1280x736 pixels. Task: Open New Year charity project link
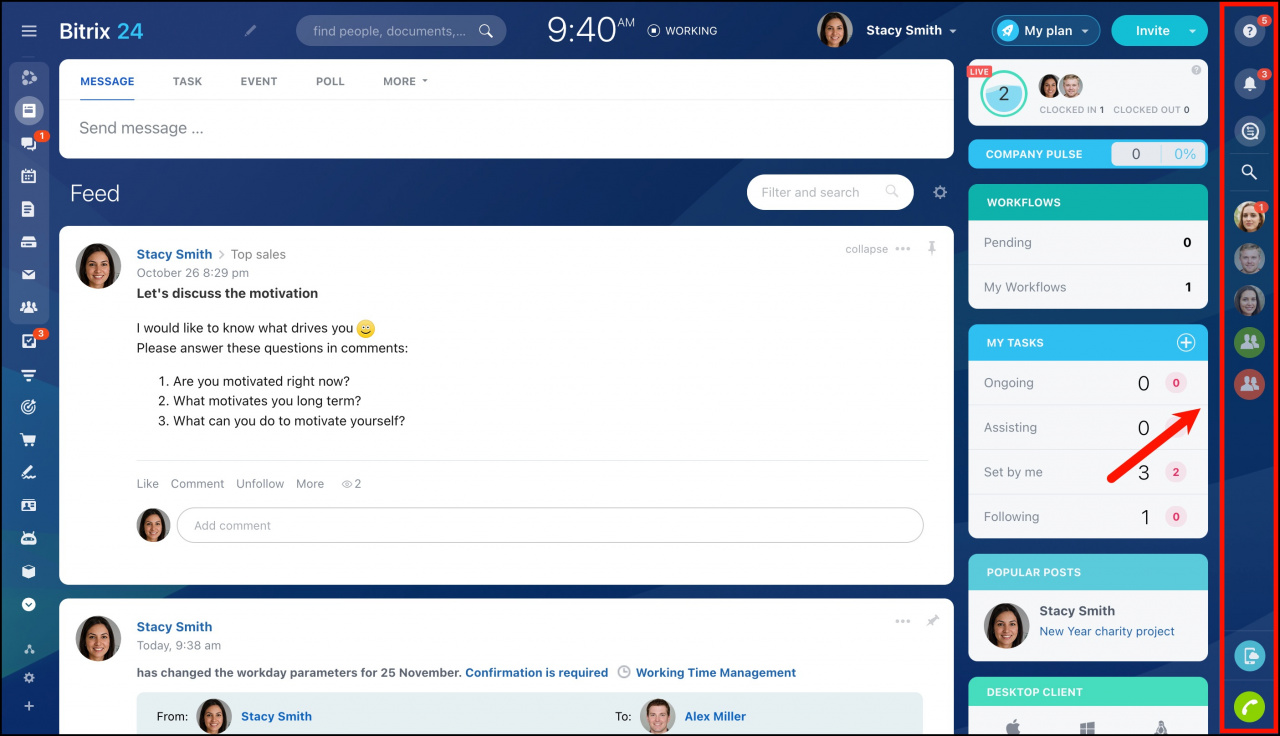click(x=1107, y=632)
